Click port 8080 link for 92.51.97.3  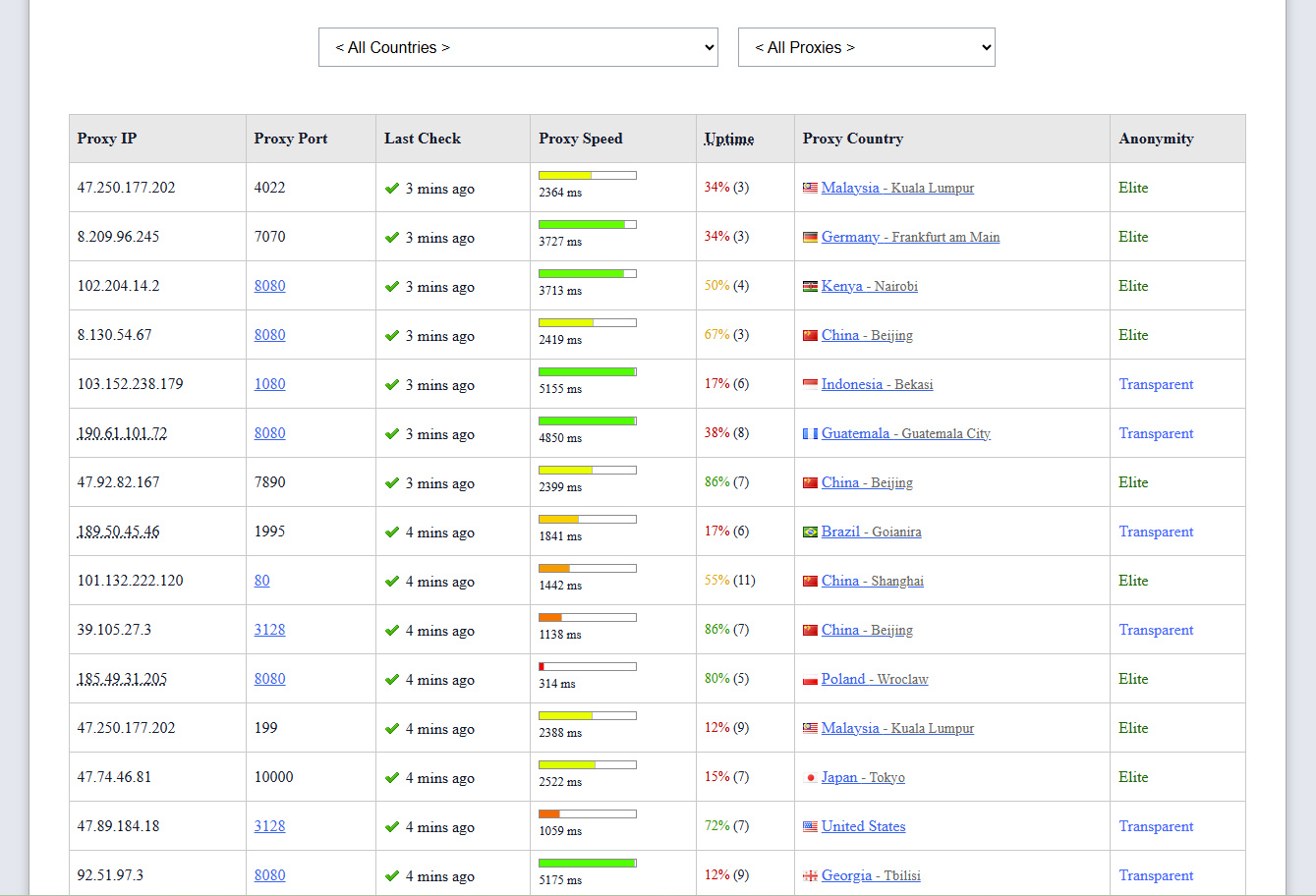[x=269, y=875]
